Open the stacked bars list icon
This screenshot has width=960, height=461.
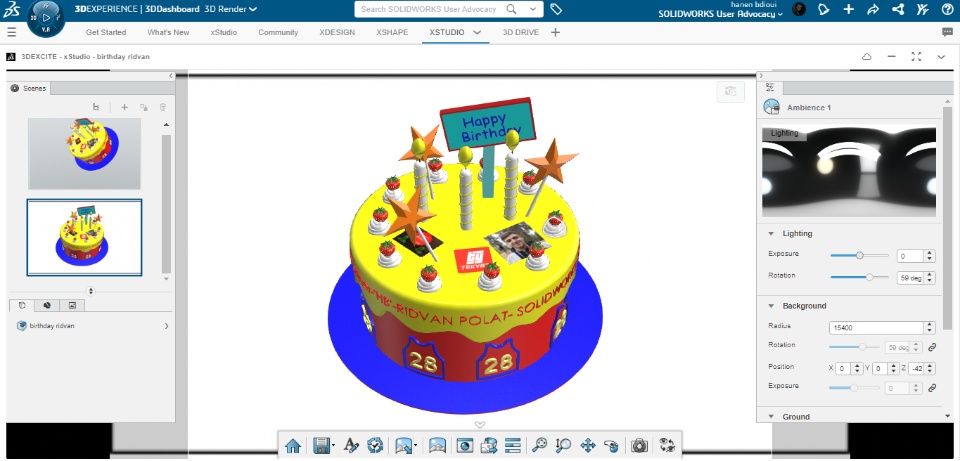point(513,446)
